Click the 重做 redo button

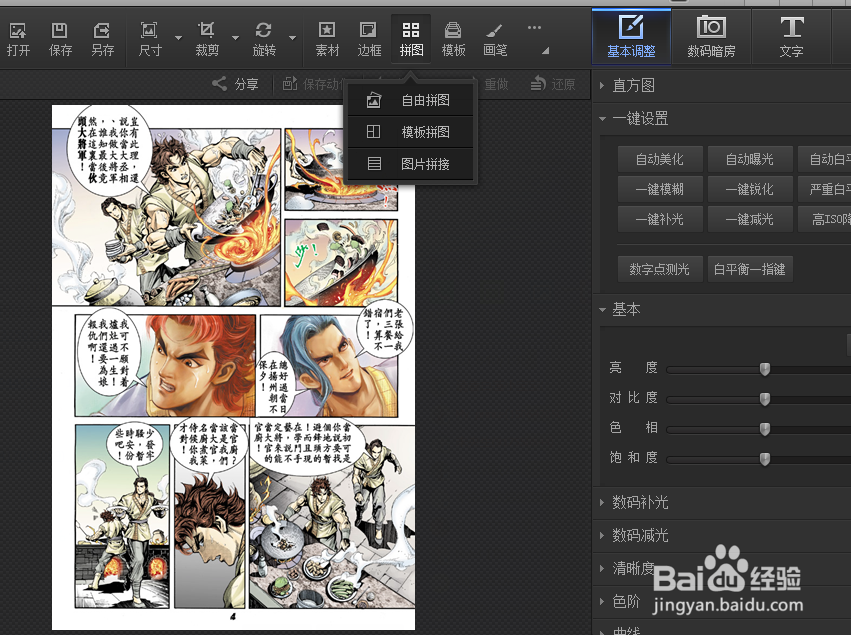496,84
